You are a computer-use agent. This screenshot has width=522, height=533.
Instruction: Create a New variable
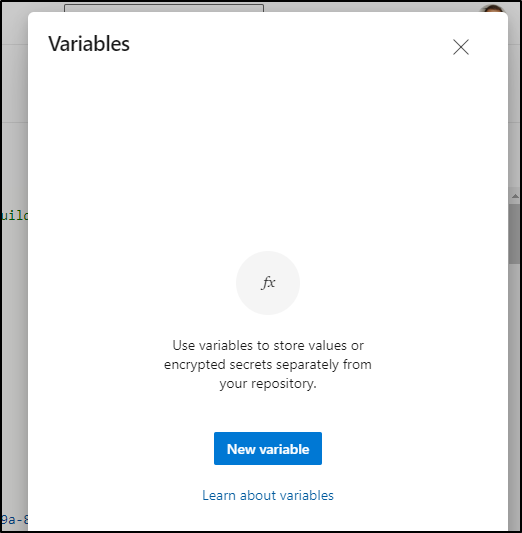pos(268,448)
